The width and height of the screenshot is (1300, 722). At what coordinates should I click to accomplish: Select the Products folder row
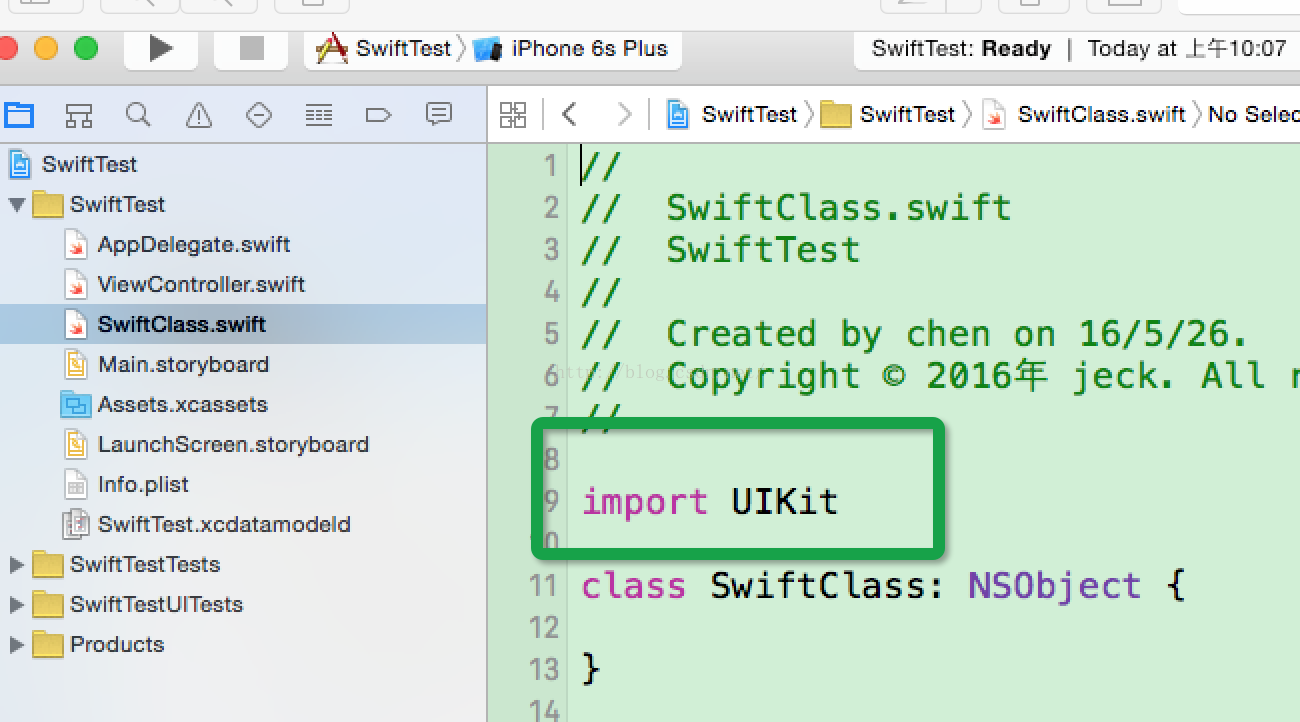[243, 644]
